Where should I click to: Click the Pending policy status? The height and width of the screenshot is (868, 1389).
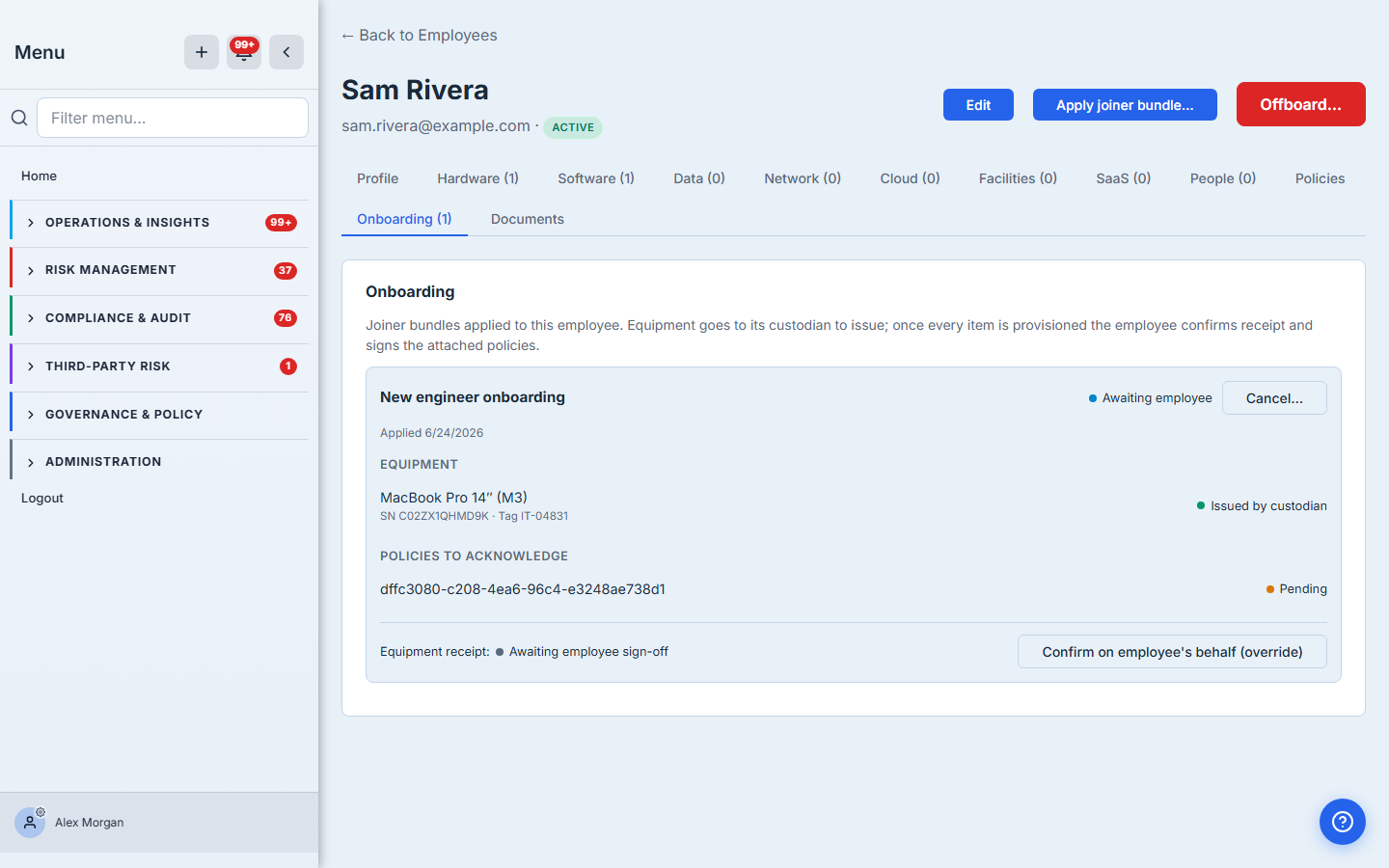tap(1296, 589)
